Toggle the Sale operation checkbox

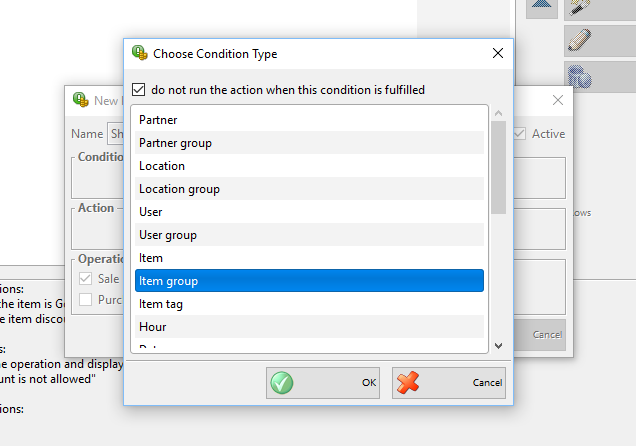pos(86,279)
